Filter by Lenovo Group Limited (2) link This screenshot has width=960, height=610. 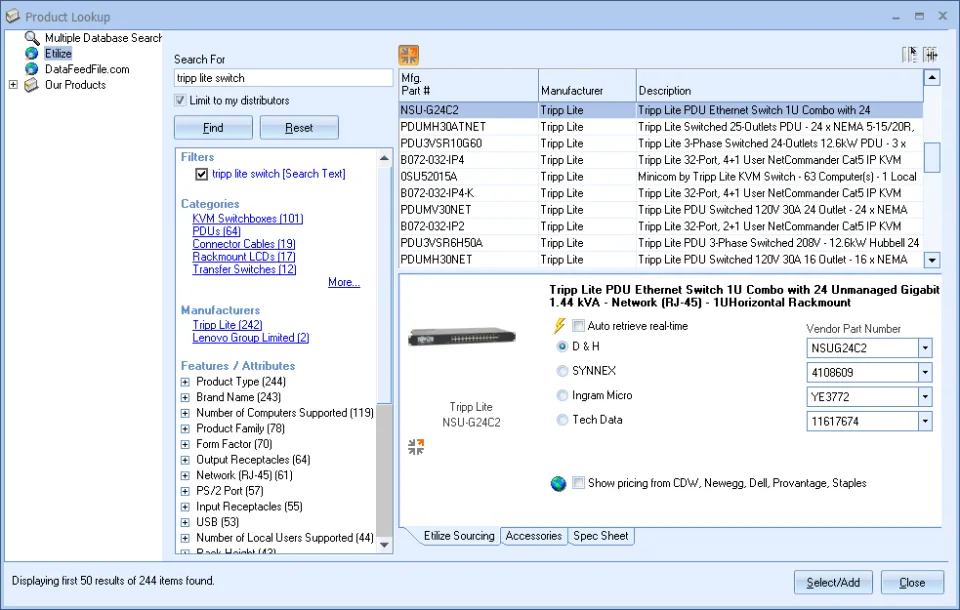pyautogui.click(x=250, y=338)
